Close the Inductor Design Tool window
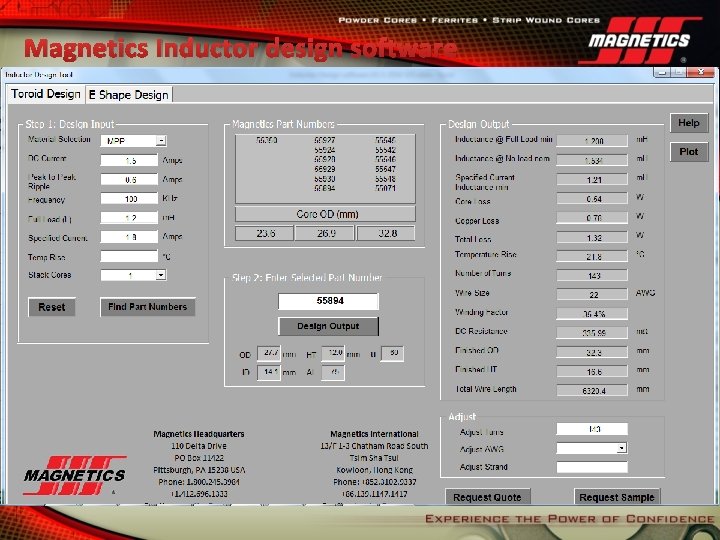The width and height of the screenshot is (720, 540). (x=700, y=73)
